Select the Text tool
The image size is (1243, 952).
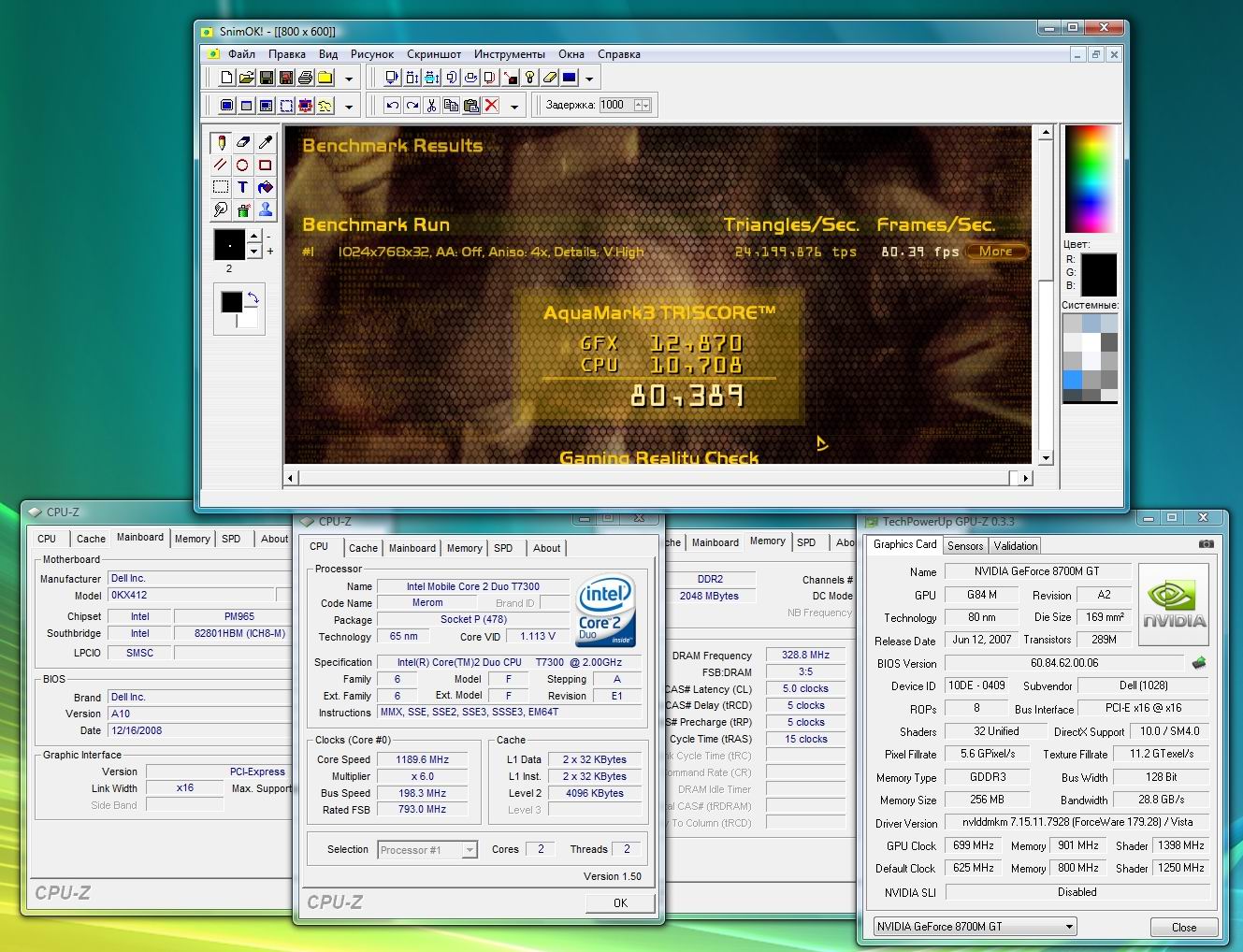click(x=243, y=187)
